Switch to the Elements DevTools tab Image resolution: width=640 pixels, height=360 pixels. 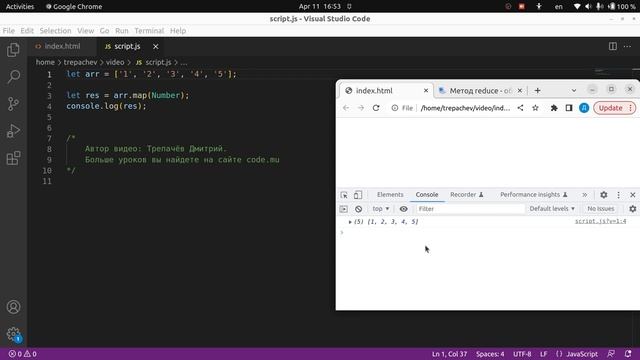(x=390, y=195)
